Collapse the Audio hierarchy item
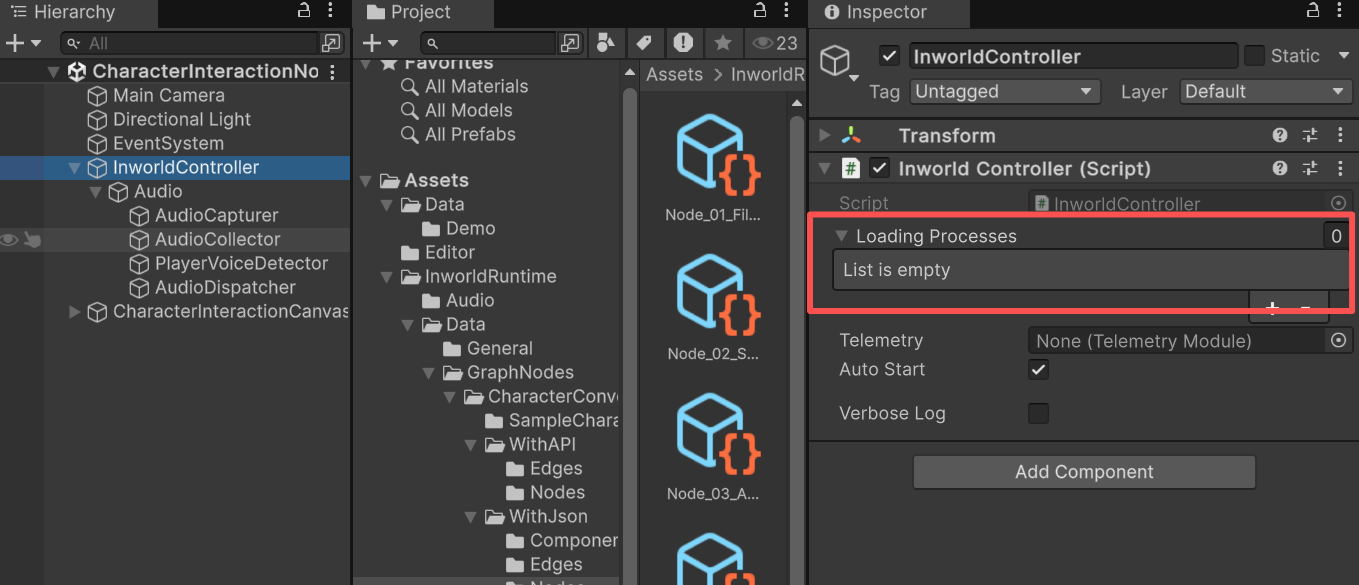Screen dimensions: 1359x585 click(x=95, y=192)
